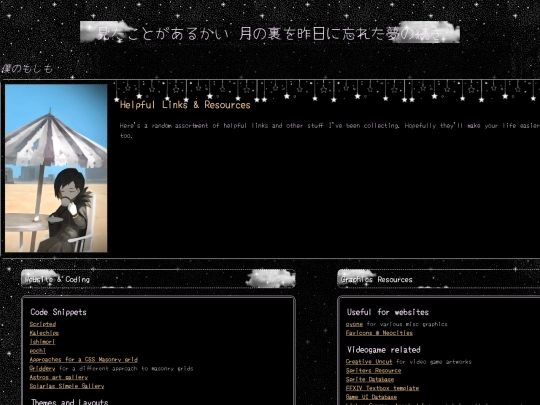This screenshot has height=405, width=540.
Task: Open Approaches for a CSS Masonry grid
Action: click(84, 360)
